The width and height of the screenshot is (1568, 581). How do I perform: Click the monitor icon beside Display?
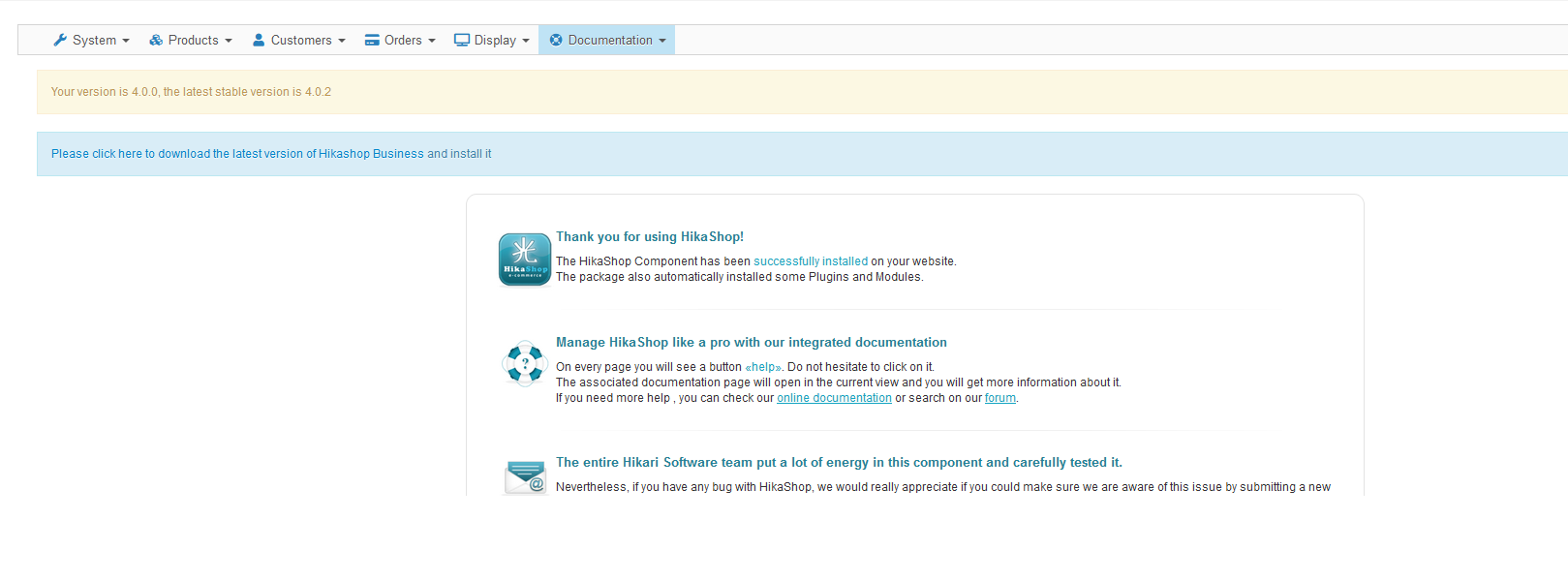tap(462, 40)
